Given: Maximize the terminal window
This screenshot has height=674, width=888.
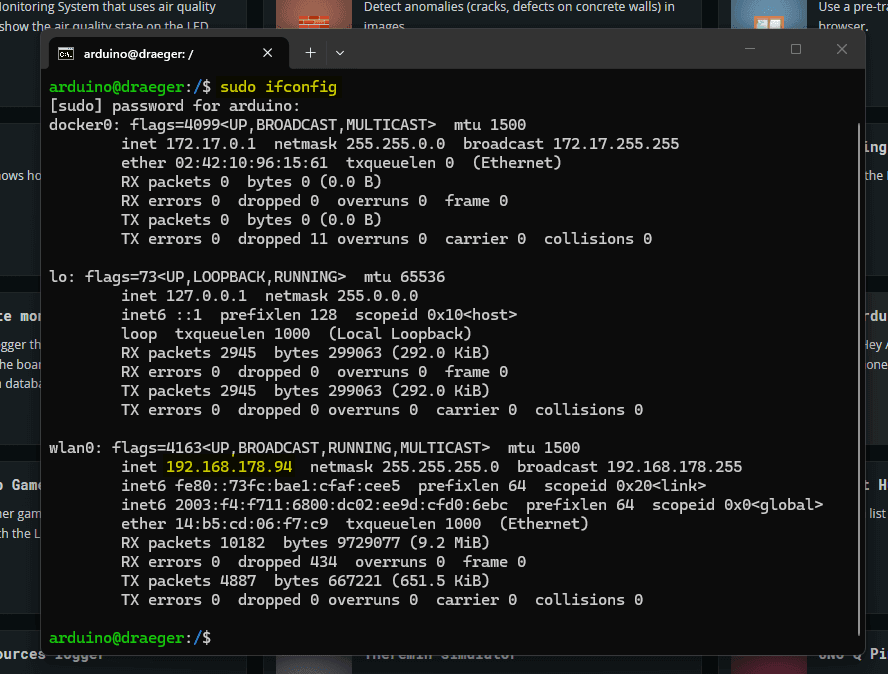Looking at the screenshot, I should click(x=796, y=50).
